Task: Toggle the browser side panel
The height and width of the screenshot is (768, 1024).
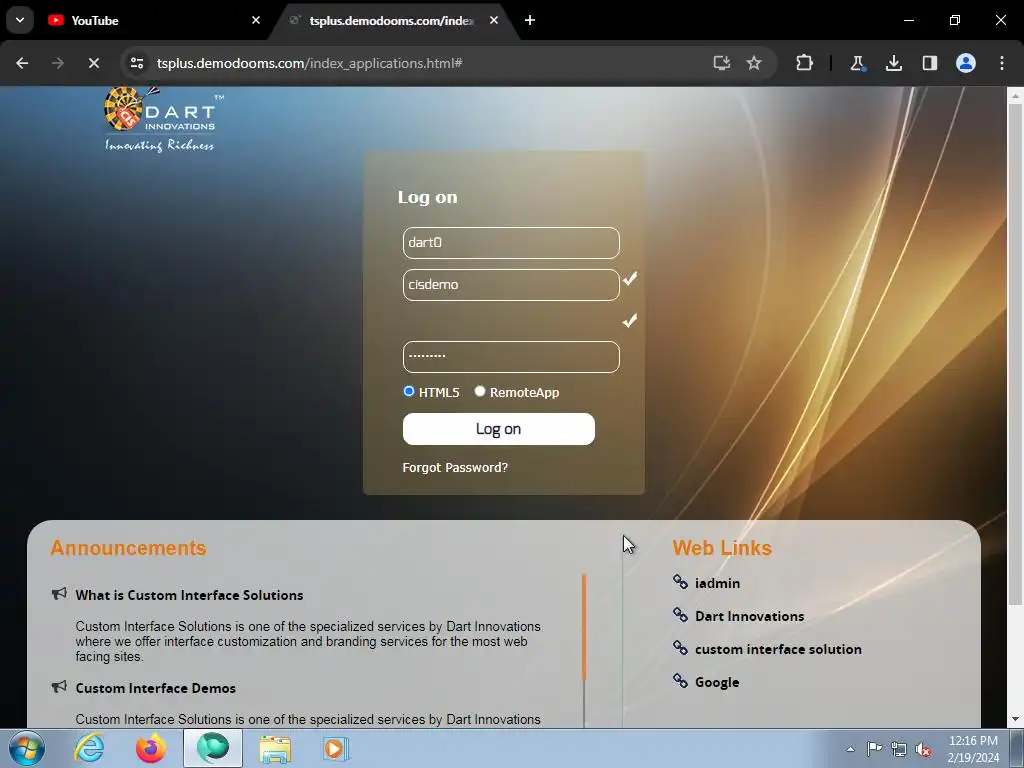Action: click(930, 63)
